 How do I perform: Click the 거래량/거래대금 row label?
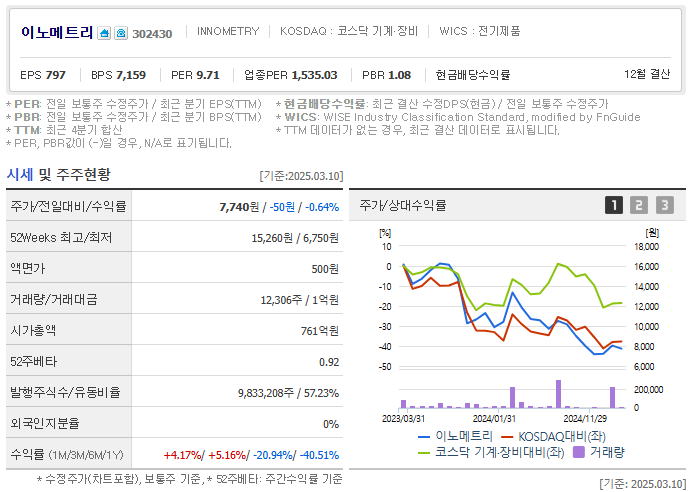(54, 300)
